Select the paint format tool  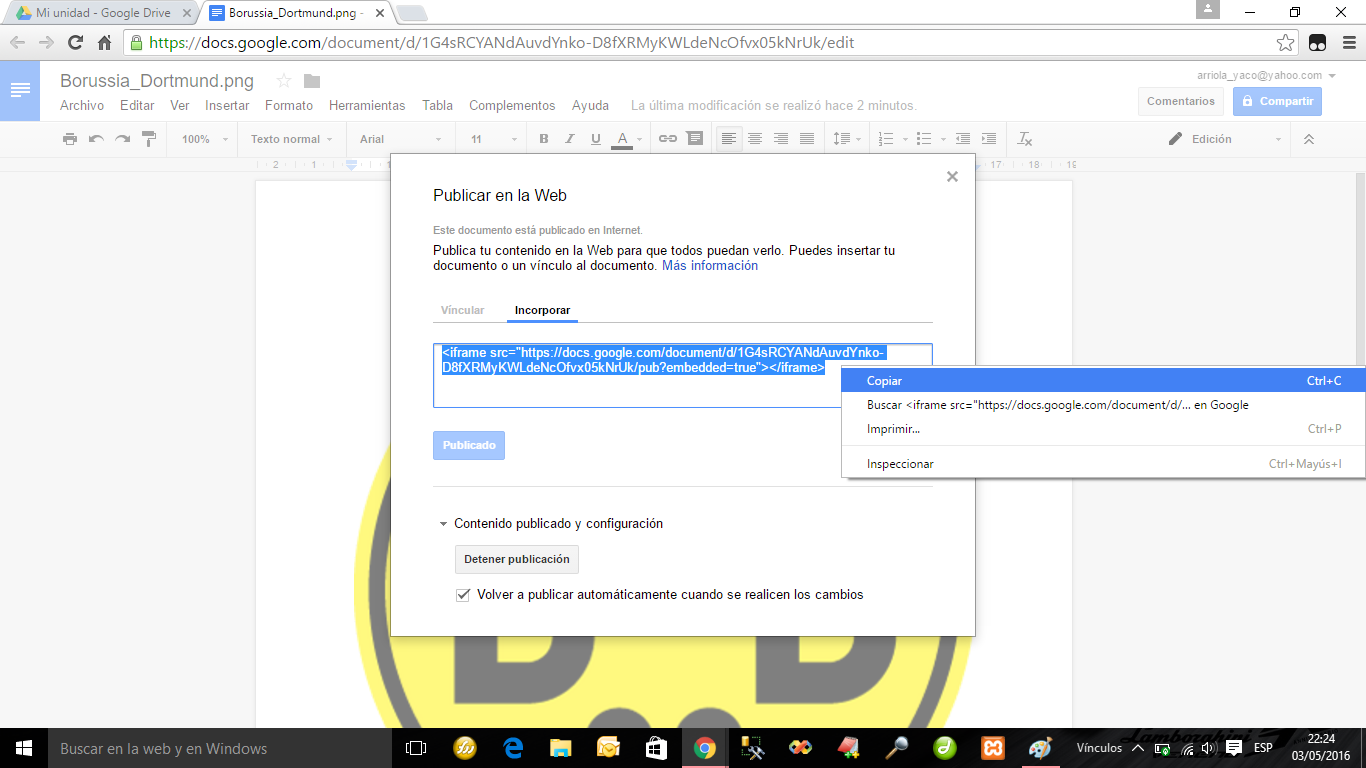[148, 139]
